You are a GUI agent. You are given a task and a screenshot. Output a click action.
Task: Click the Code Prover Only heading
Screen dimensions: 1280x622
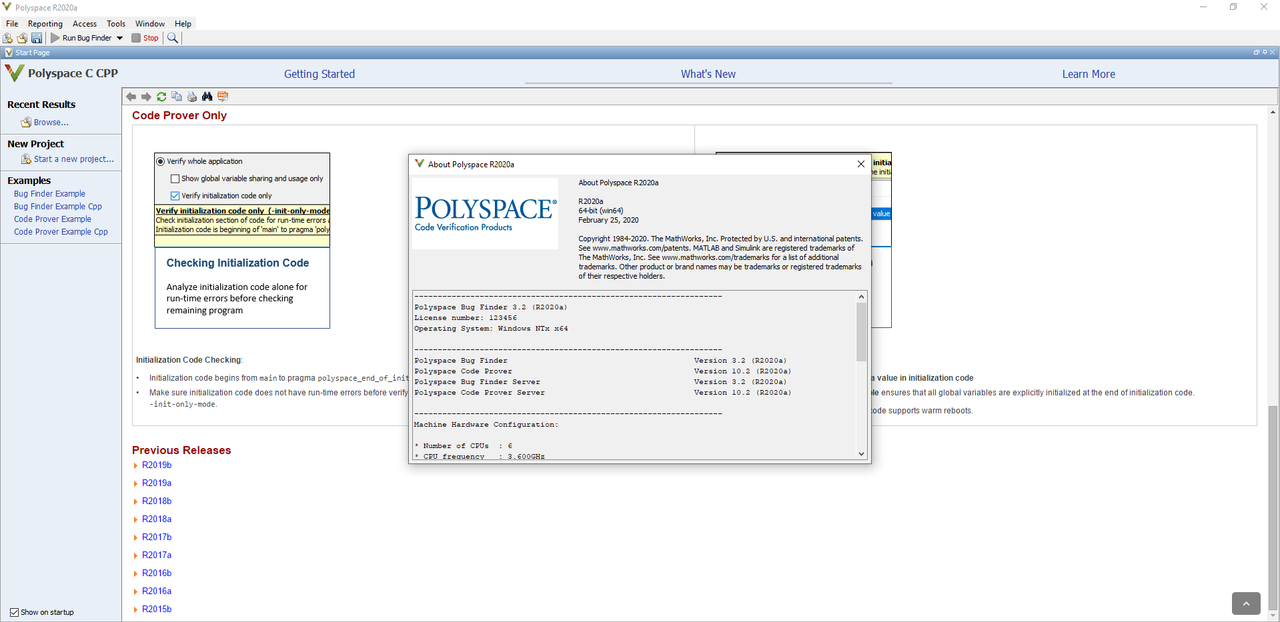click(x=180, y=115)
